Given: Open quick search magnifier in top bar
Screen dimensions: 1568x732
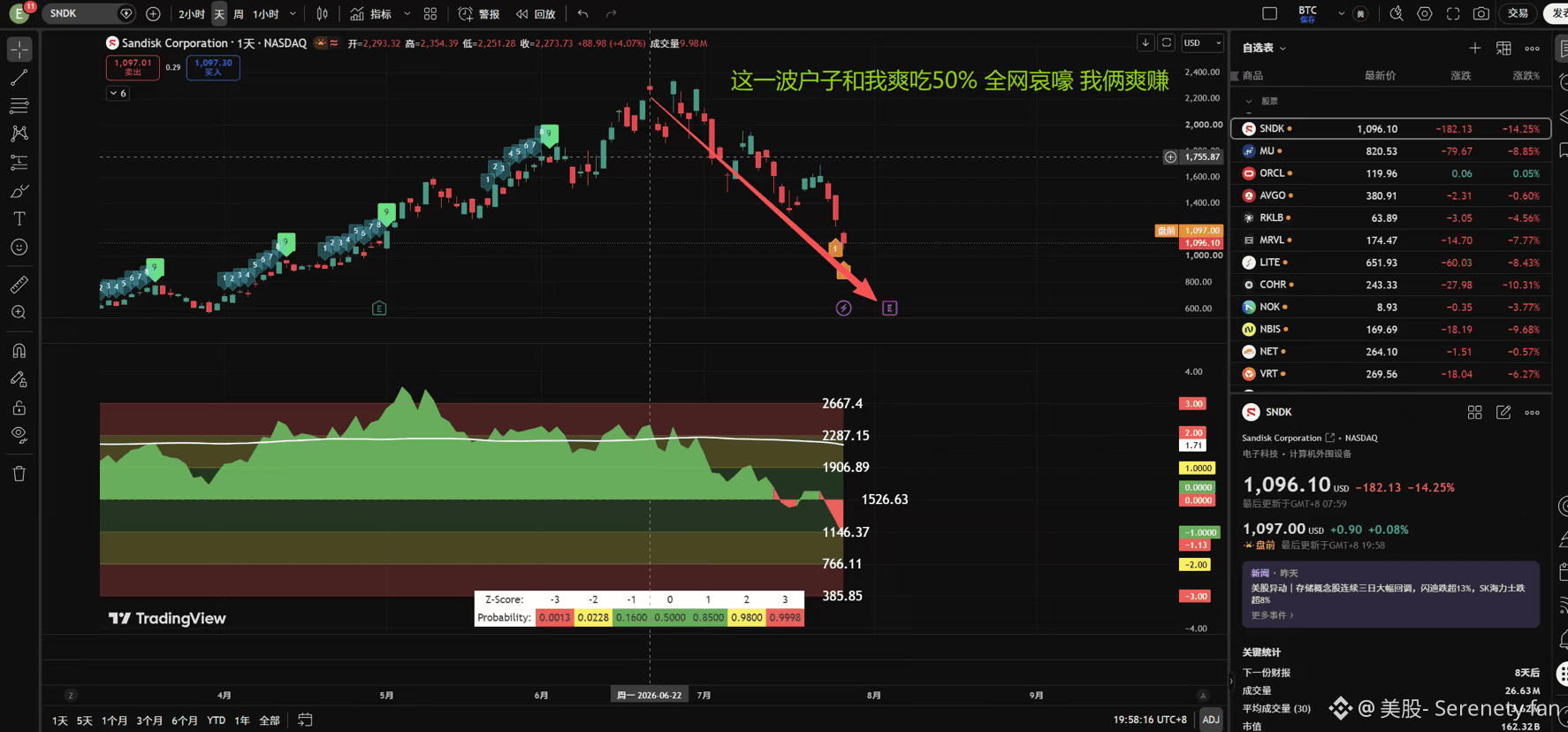Looking at the screenshot, I should (x=1397, y=13).
